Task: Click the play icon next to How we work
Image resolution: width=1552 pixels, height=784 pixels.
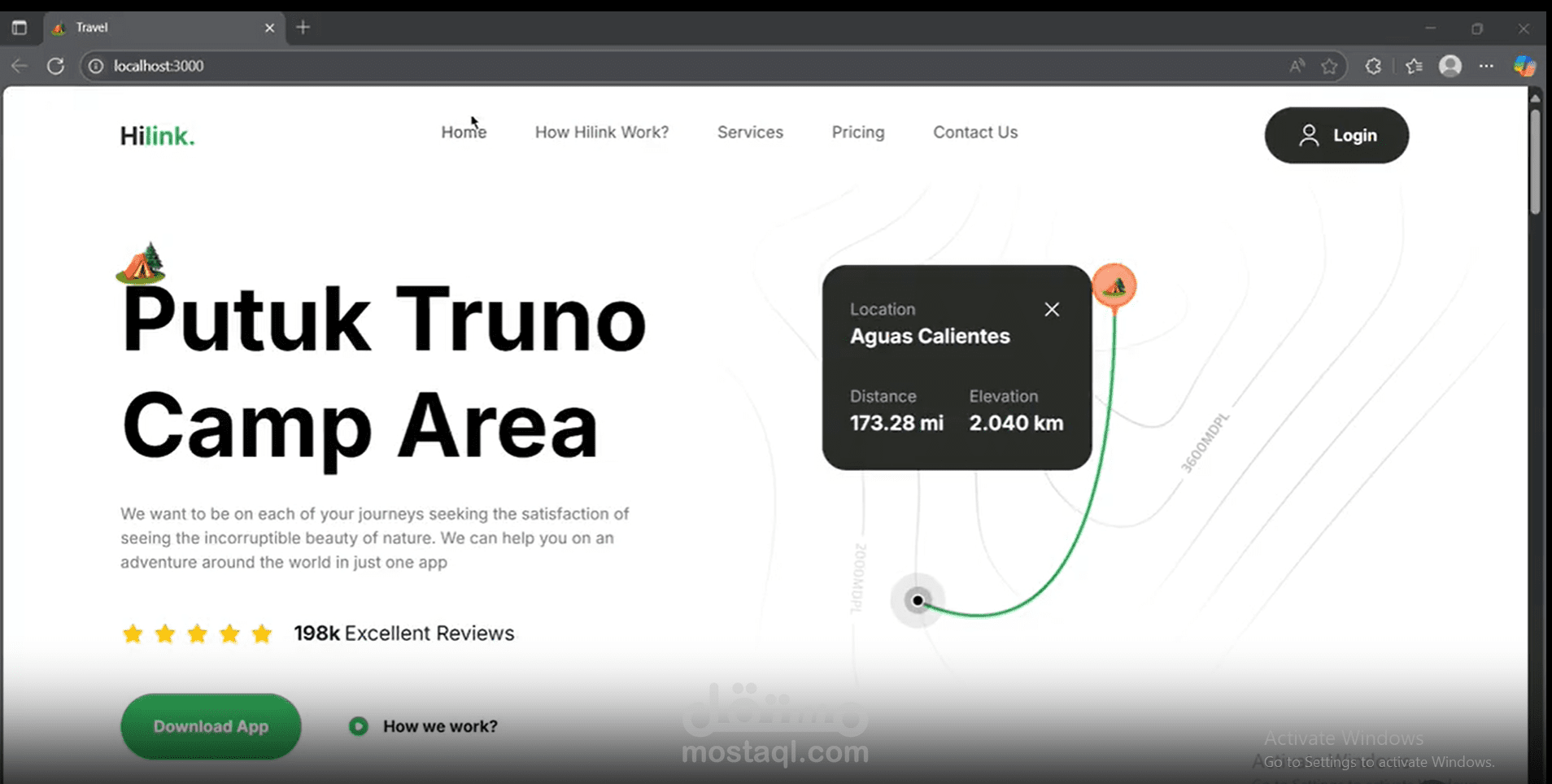Action: [357, 725]
